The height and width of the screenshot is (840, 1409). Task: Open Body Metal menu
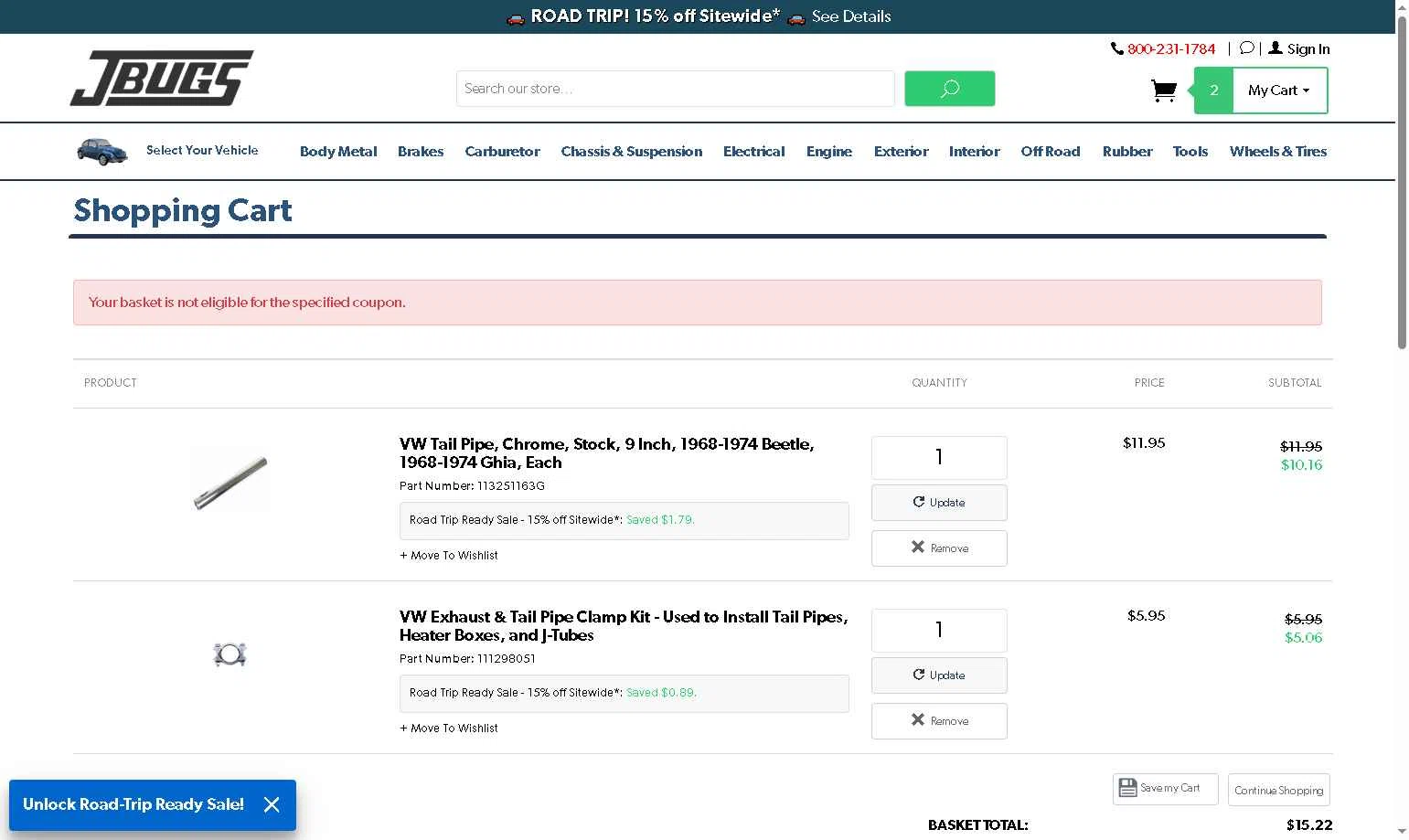[338, 152]
